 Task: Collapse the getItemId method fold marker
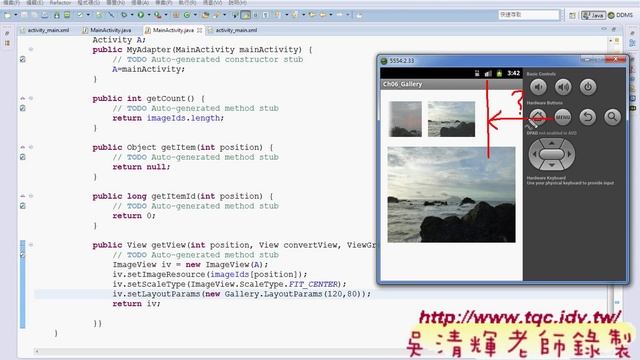coord(31,196)
